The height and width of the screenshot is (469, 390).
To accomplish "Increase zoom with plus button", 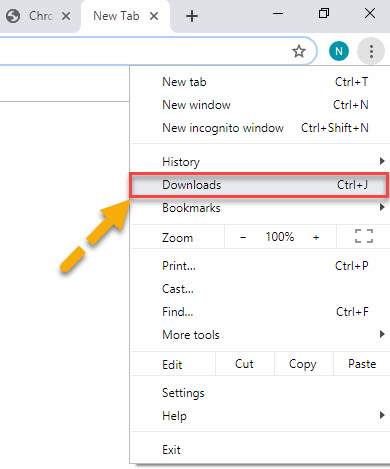I will [316, 237].
